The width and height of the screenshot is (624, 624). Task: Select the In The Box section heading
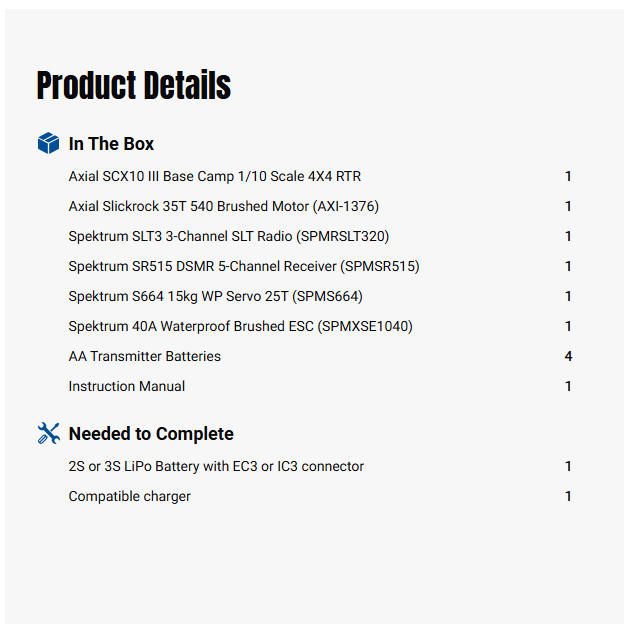(111, 144)
